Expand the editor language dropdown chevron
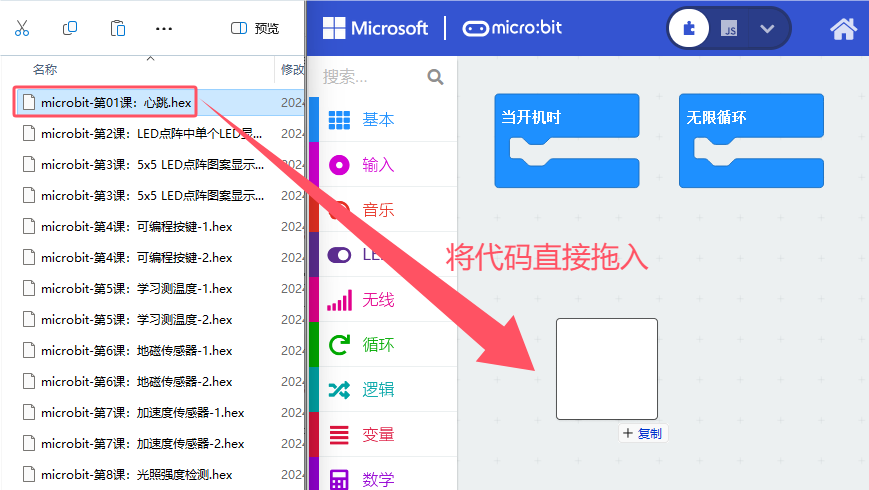869x490 pixels. pos(767,29)
